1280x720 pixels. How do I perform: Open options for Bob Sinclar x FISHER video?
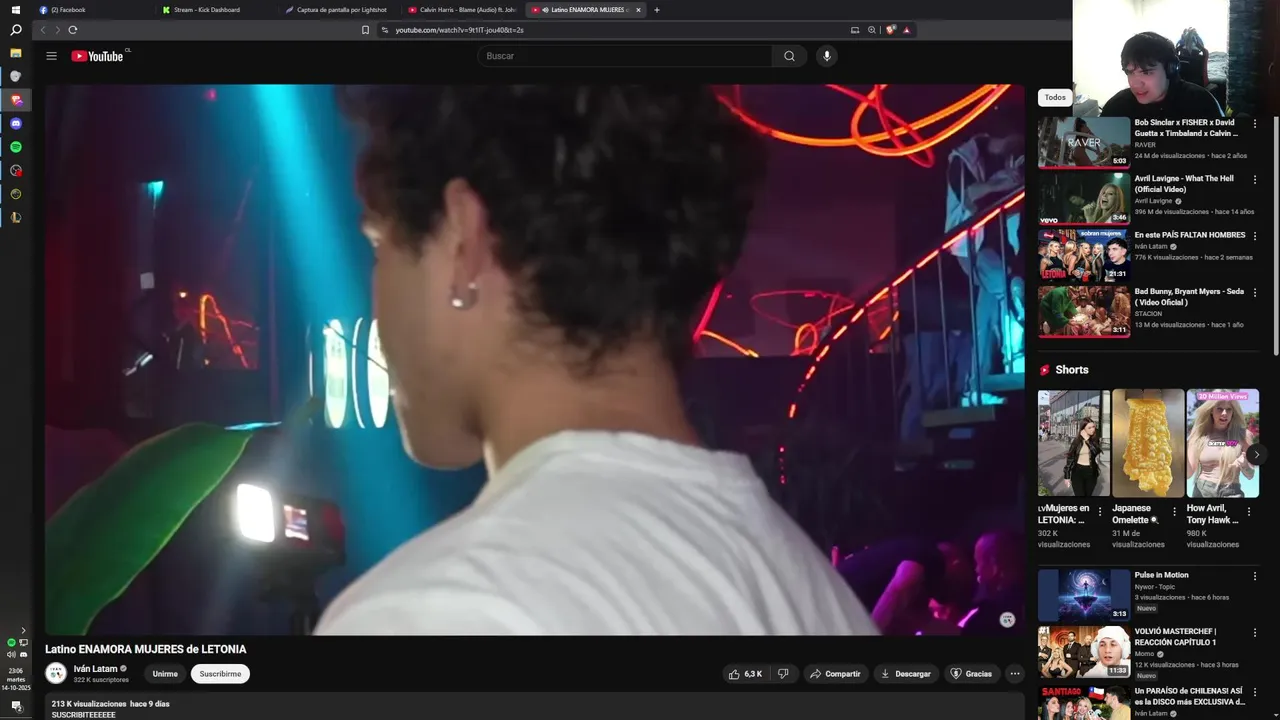tap(1255, 123)
